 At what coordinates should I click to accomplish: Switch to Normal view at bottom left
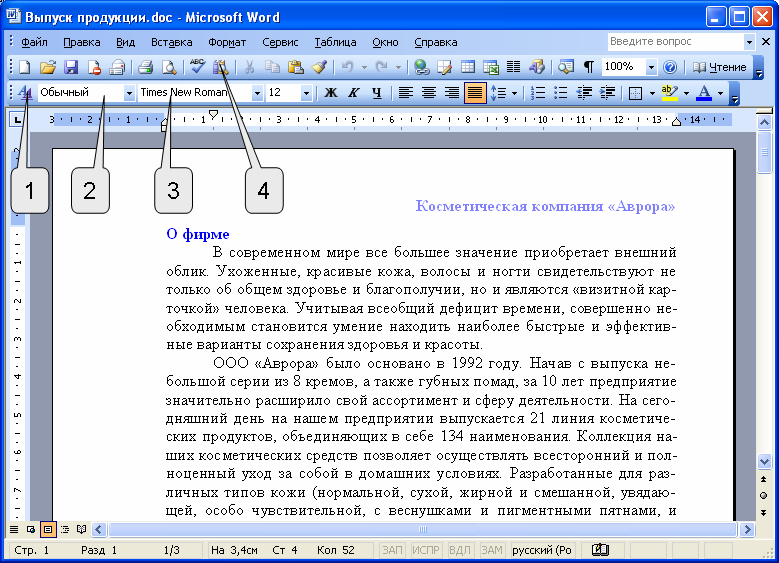14,530
